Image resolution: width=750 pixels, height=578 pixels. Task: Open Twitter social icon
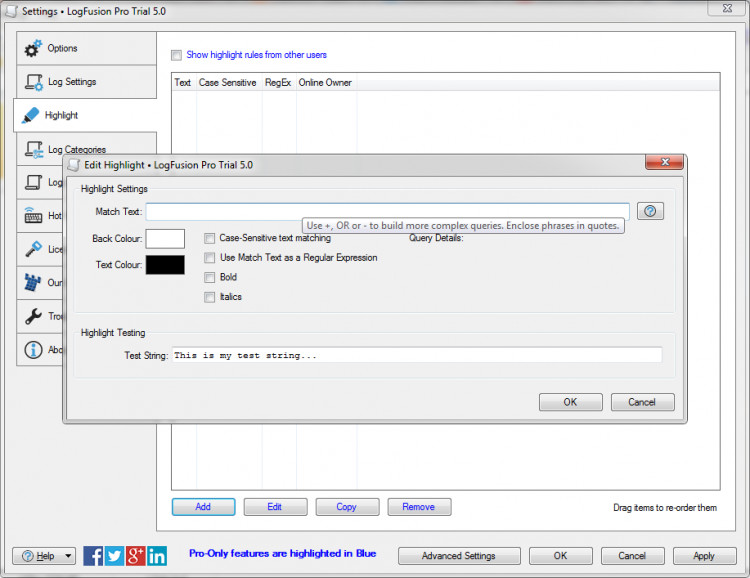click(114, 556)
